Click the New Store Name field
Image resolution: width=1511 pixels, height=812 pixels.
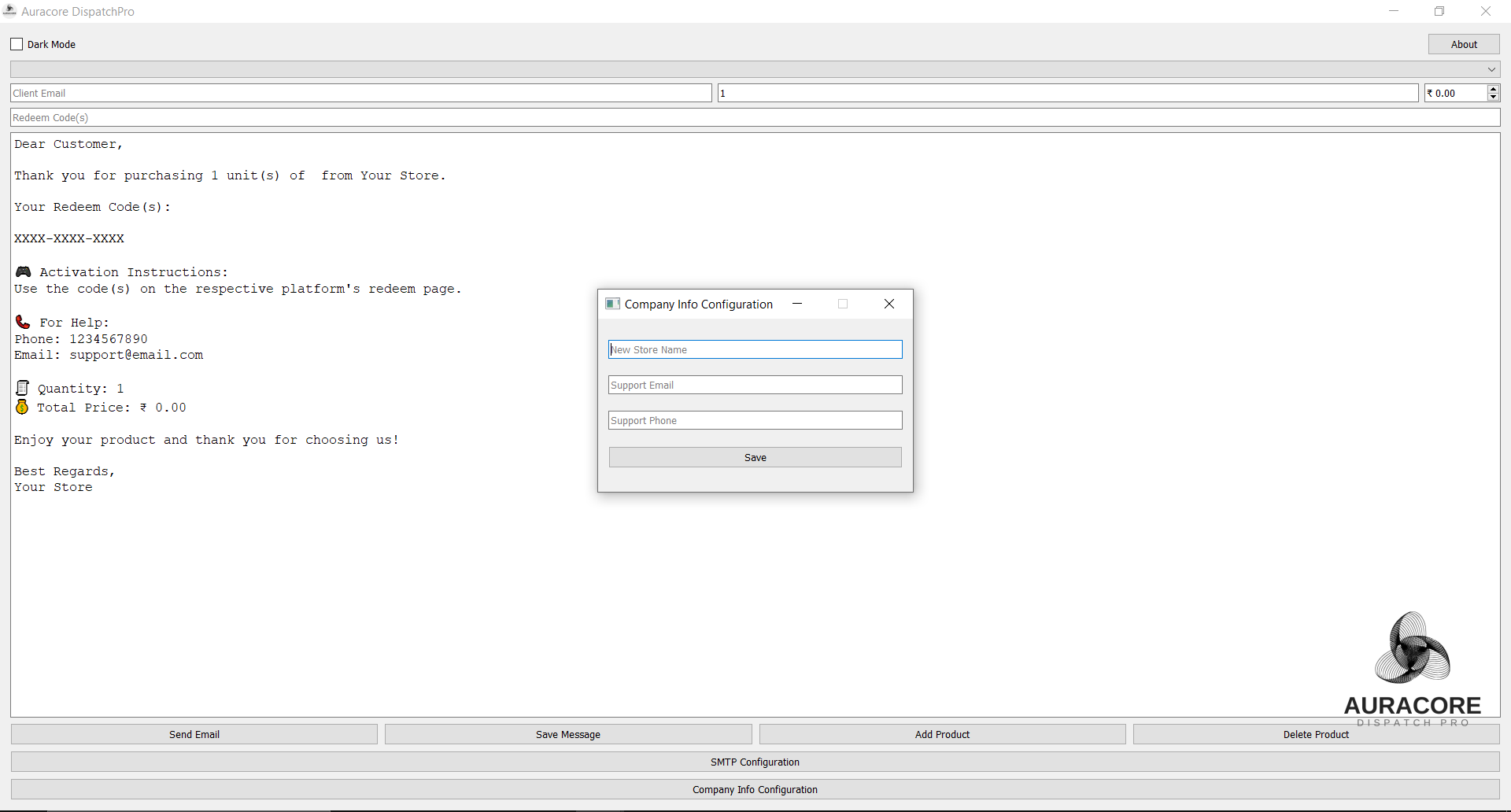755,349
